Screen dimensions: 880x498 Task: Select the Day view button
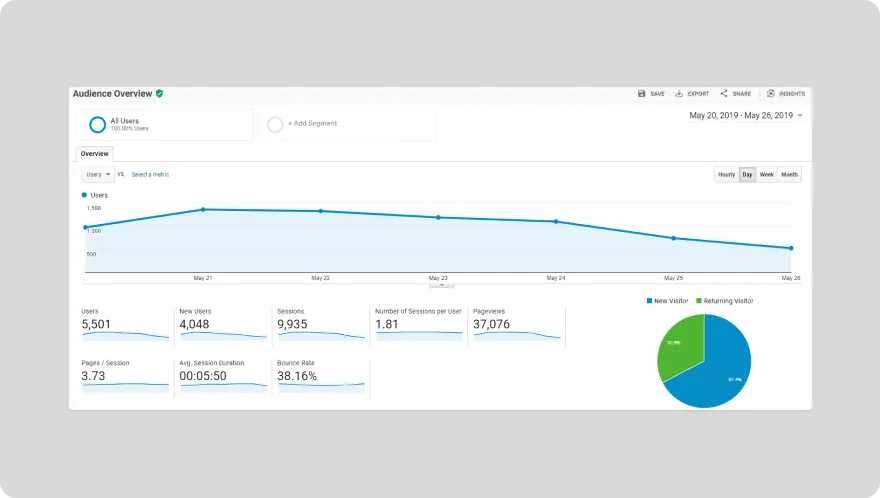coord(747,175)
